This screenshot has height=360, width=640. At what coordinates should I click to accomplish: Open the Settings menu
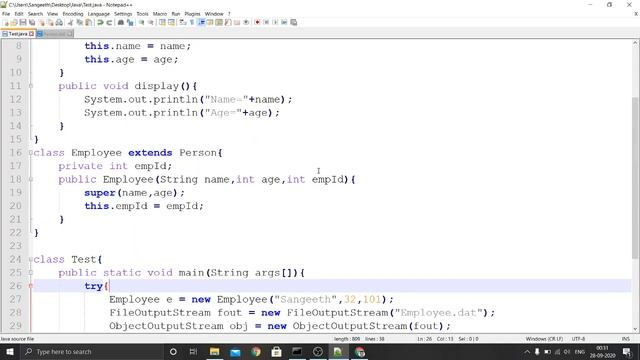123,13
